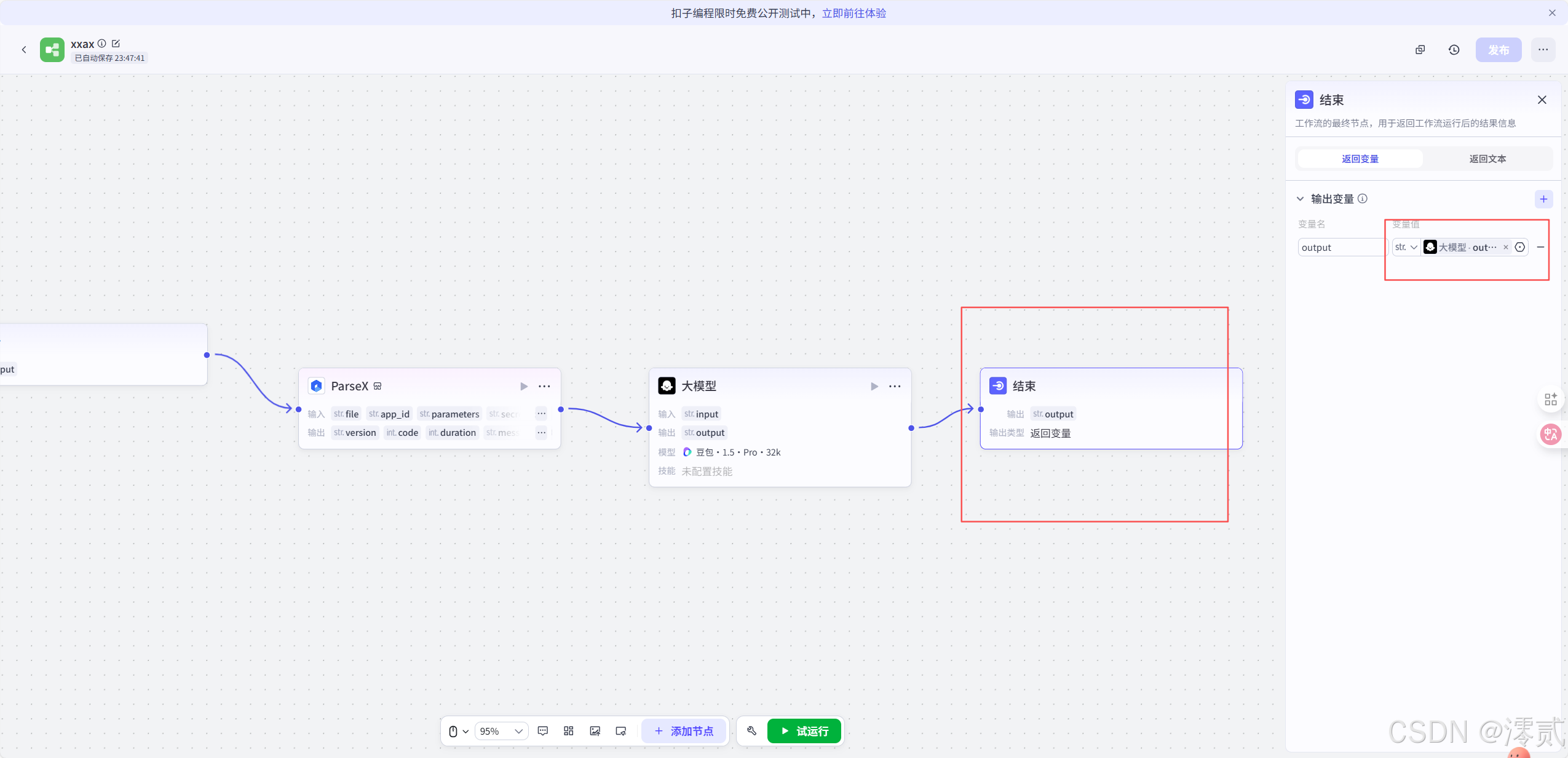The image size is (1568, 758).
Task: Click the 添加节点 add node button
Action: pyautogui.click(x=684, y=731)
